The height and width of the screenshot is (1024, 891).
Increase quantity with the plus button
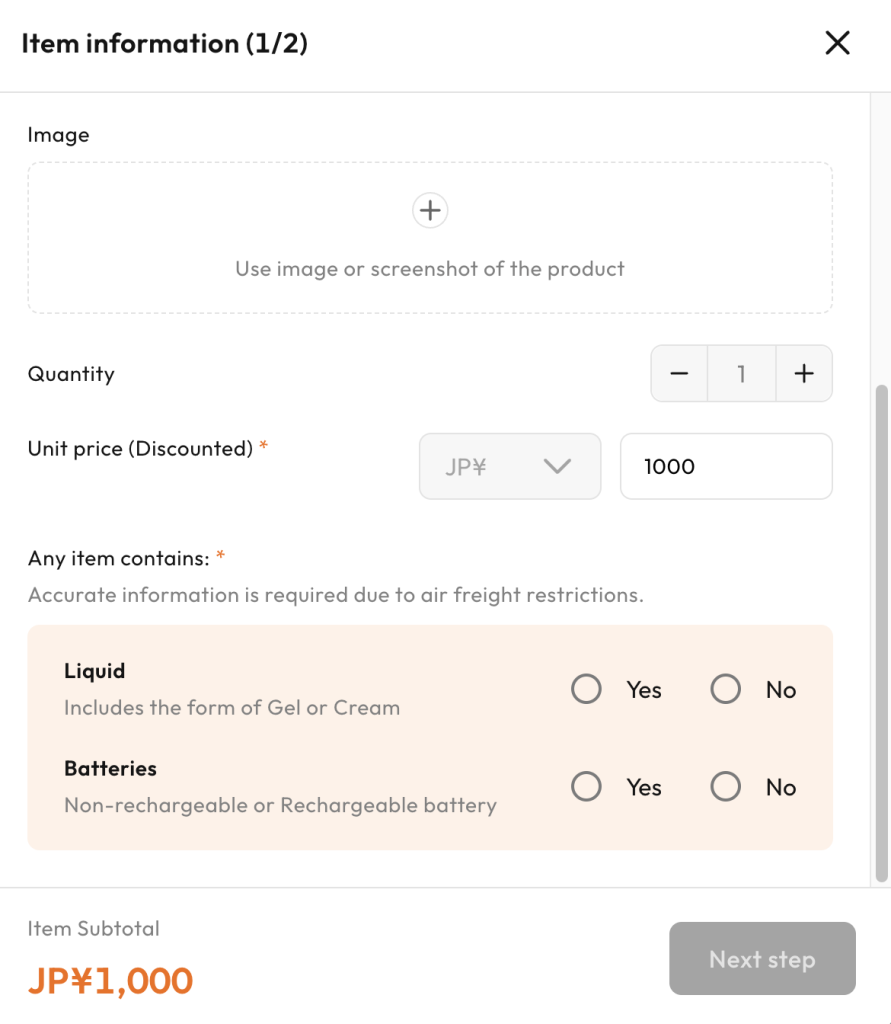(804, 374)
